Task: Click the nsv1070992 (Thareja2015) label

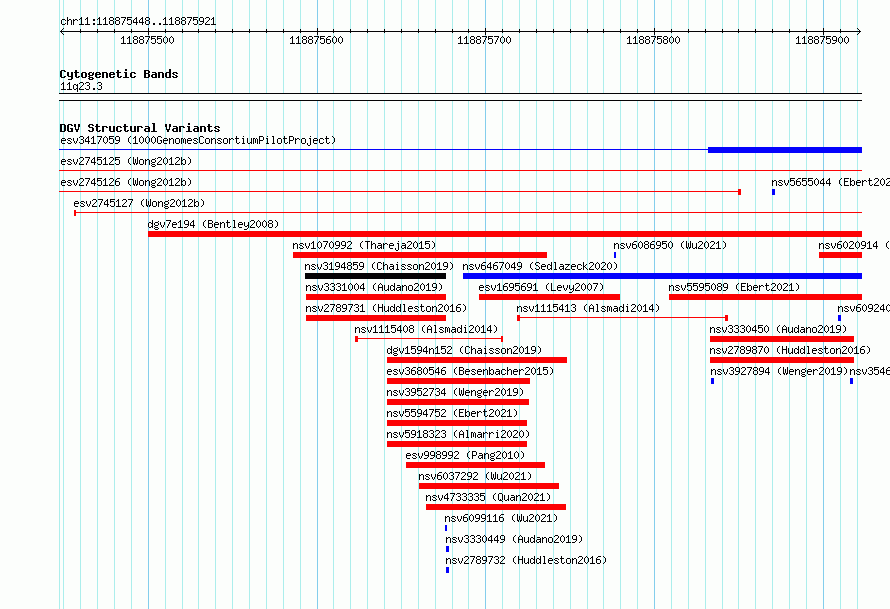Action: tap(364, 245)
